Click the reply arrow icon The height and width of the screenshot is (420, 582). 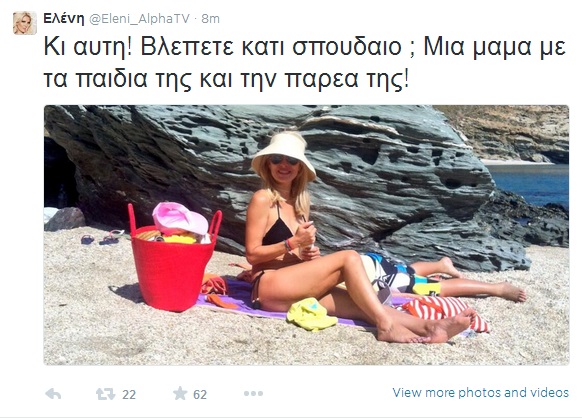53,394
